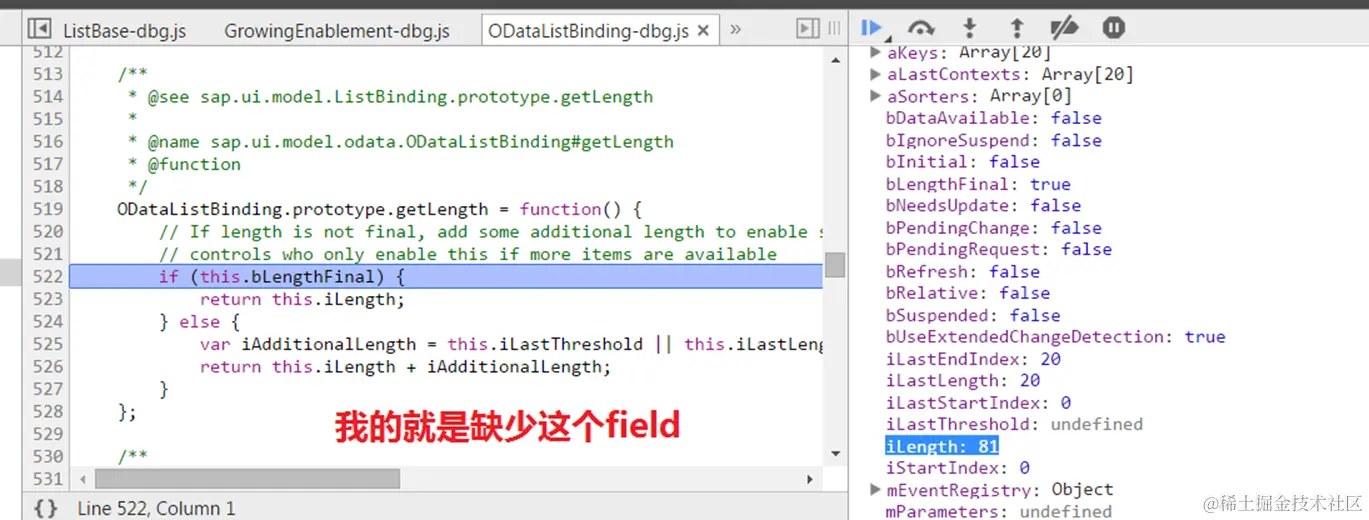Viewport: 1369px width, 520px height.
Task: Click bUseExtendedChangeDetection: true property
Action: pyautogui.click(x=1055, y=337)
